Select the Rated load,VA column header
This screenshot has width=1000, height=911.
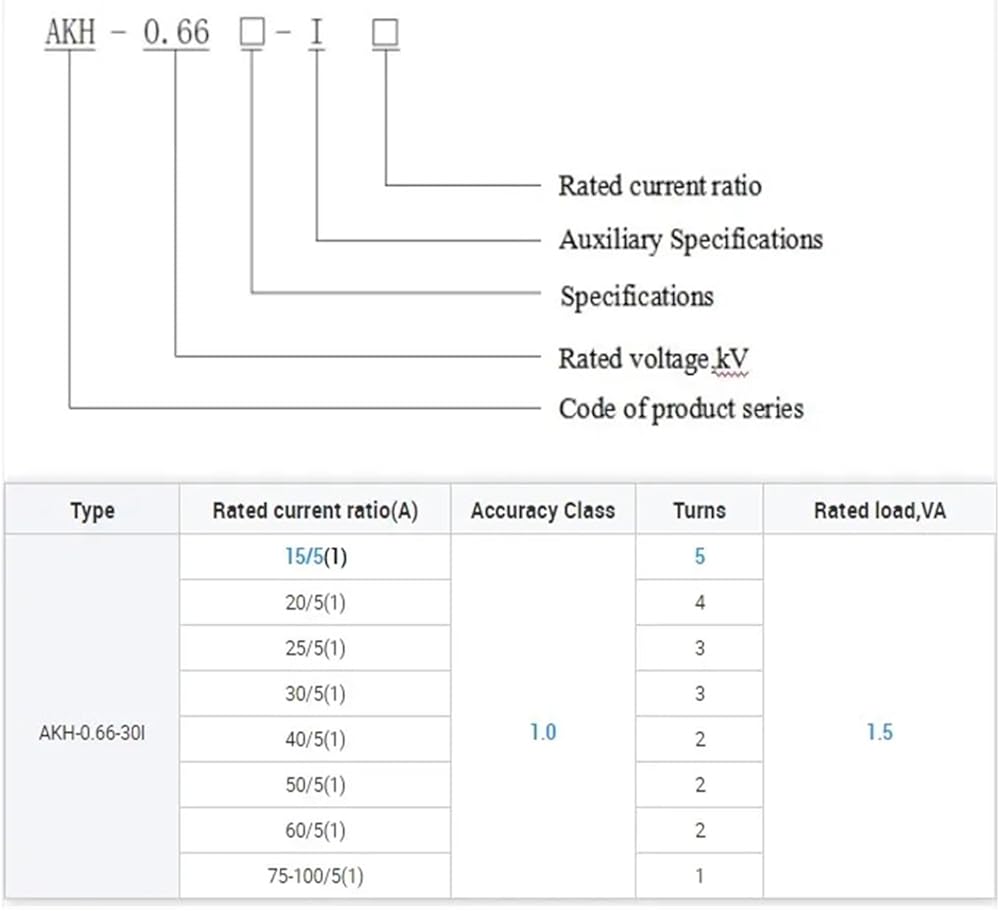(x=879, y=511)
